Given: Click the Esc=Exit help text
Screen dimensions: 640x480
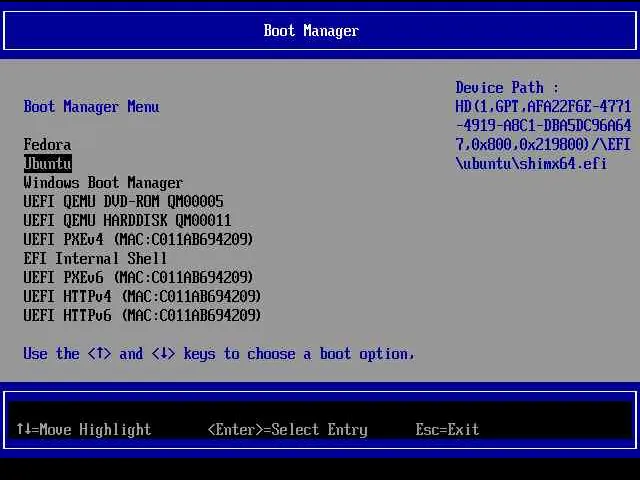Looking at the screenshot, I should point(447,429).
